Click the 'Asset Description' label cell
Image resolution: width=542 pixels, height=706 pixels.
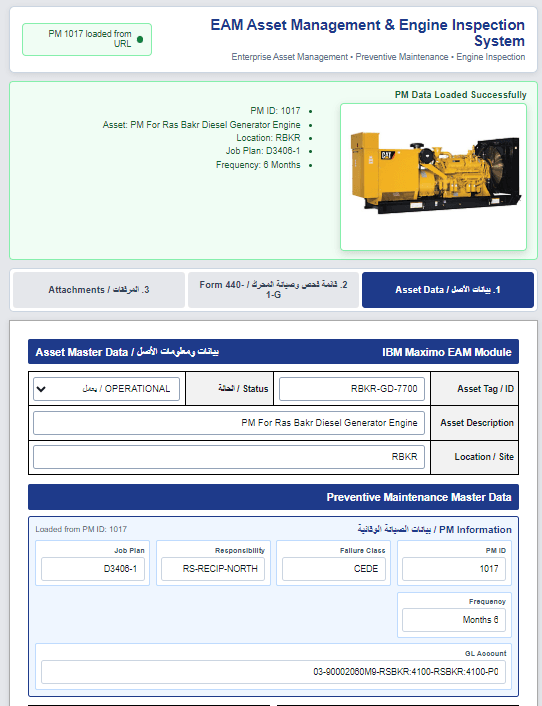[x=474, y=423]
